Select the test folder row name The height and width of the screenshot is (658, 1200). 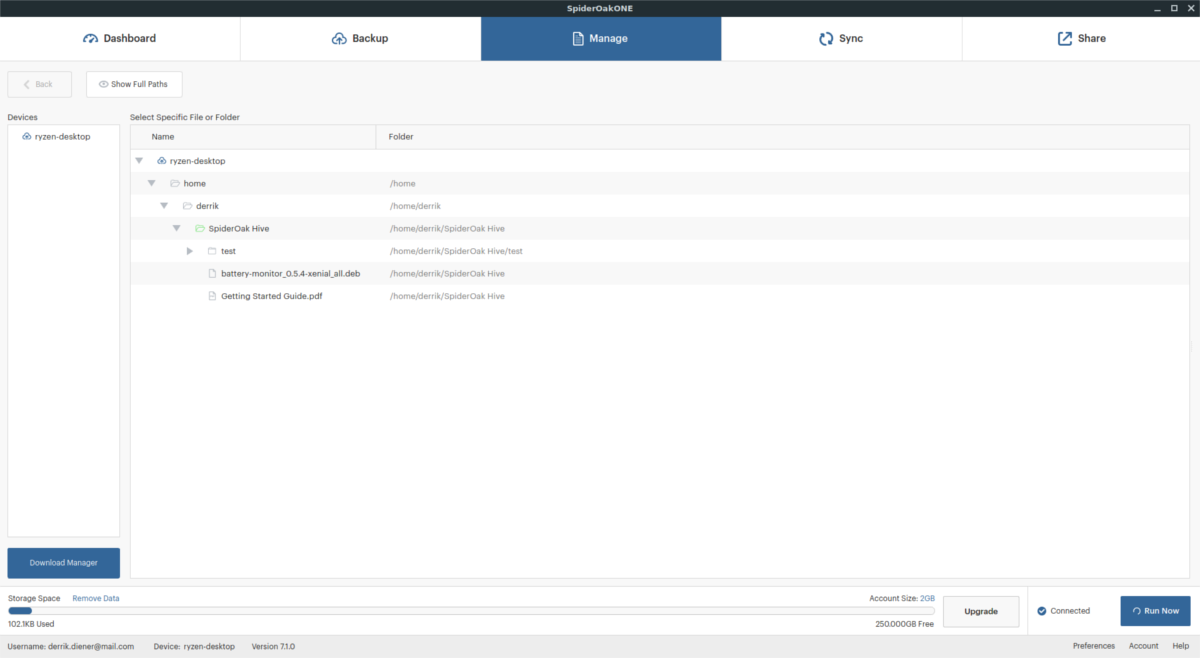tap(228, 251)
